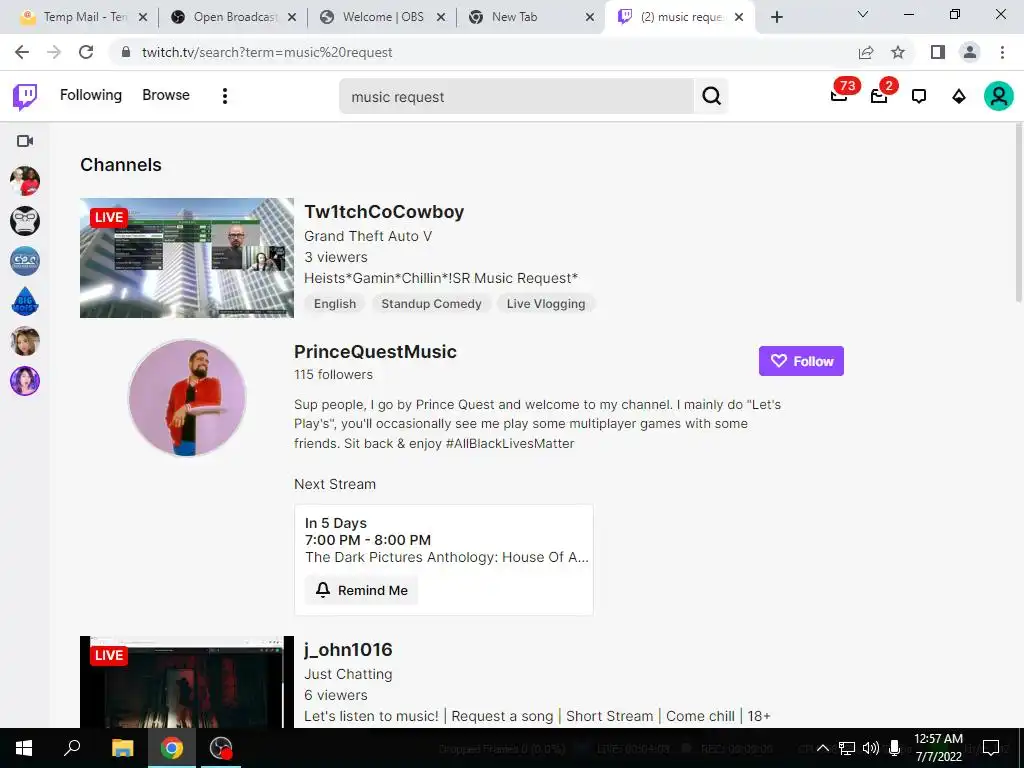Share this page via address bar share icon
Viewport: 1024px width, 768px height.
pyautogui.click(x=866, y=52)
